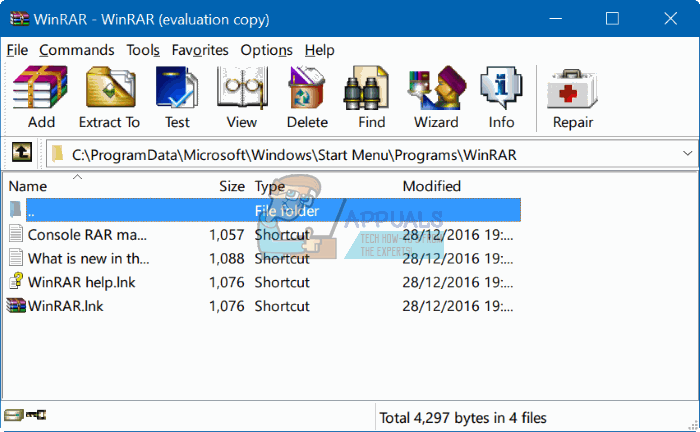Click the WinRAR.lnk books icon
Image resolution: width=700 pixels, height=432 pixels.
[16, 306]
